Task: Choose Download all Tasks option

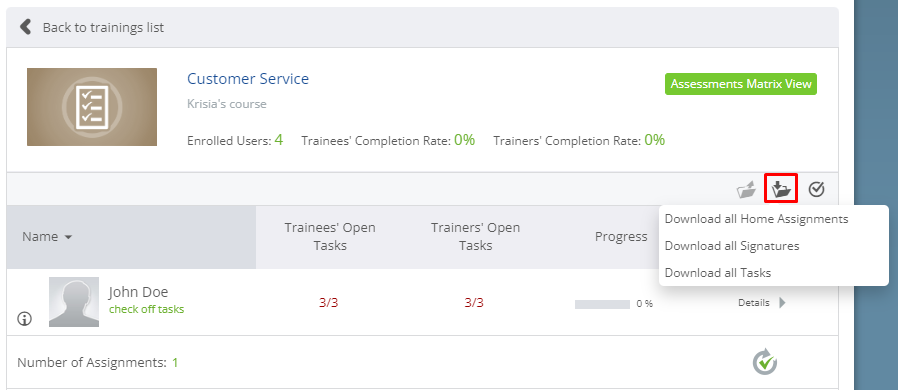Action: click(718, 273)
